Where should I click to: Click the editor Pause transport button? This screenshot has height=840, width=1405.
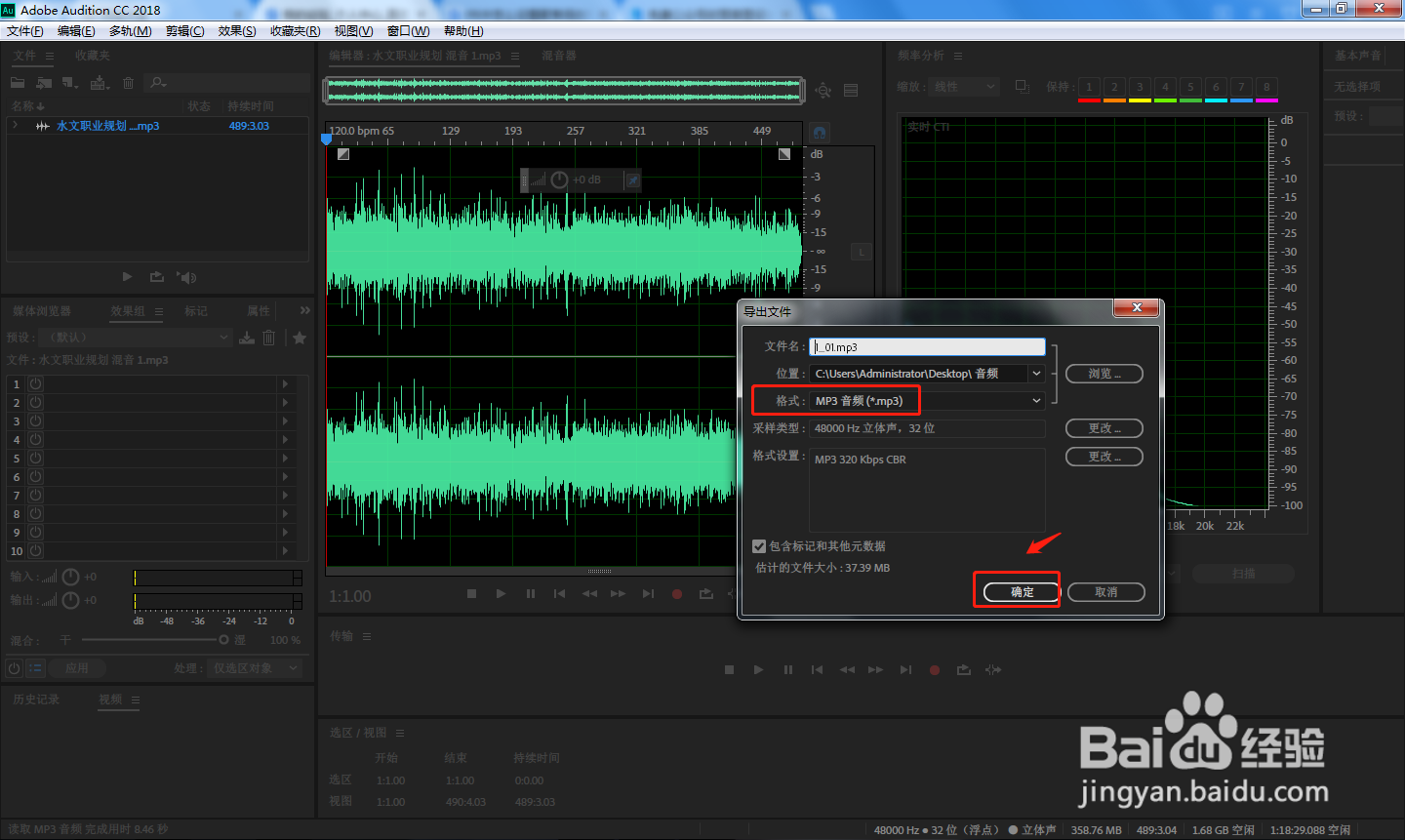pos(531,593)
